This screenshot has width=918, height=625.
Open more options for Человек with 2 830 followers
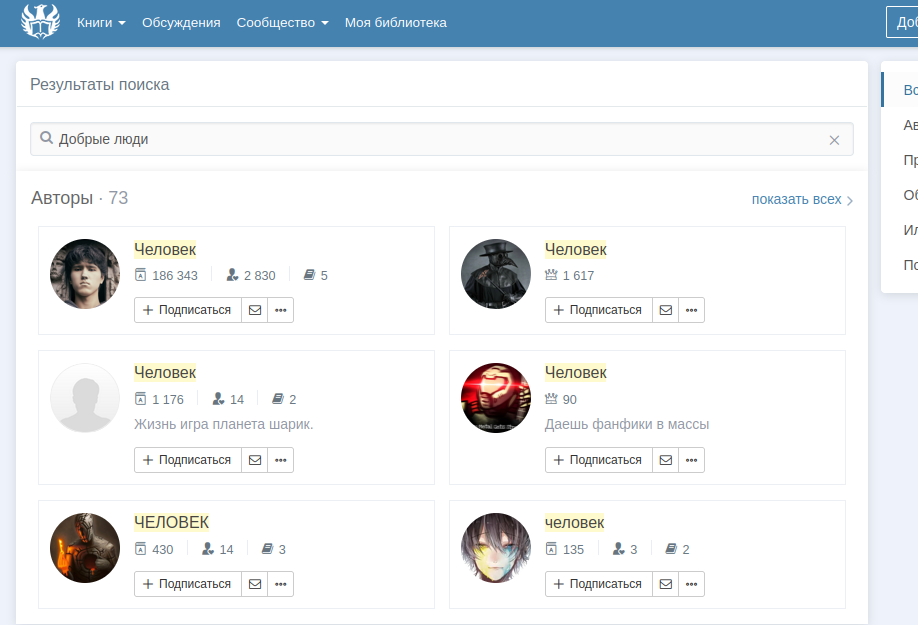(280, 310)
